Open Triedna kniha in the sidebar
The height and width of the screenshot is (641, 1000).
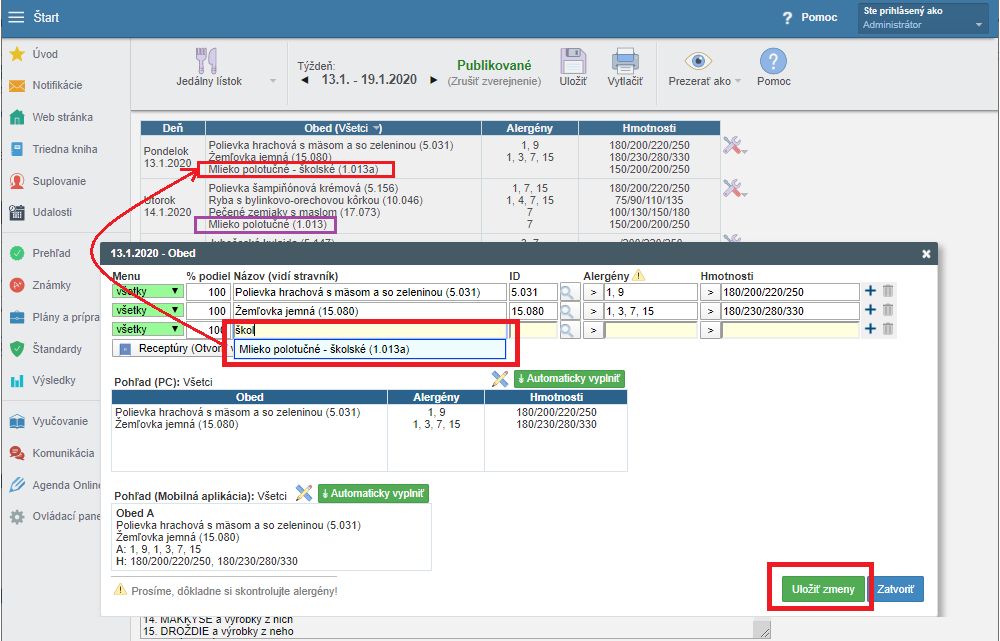coord(65,149)
